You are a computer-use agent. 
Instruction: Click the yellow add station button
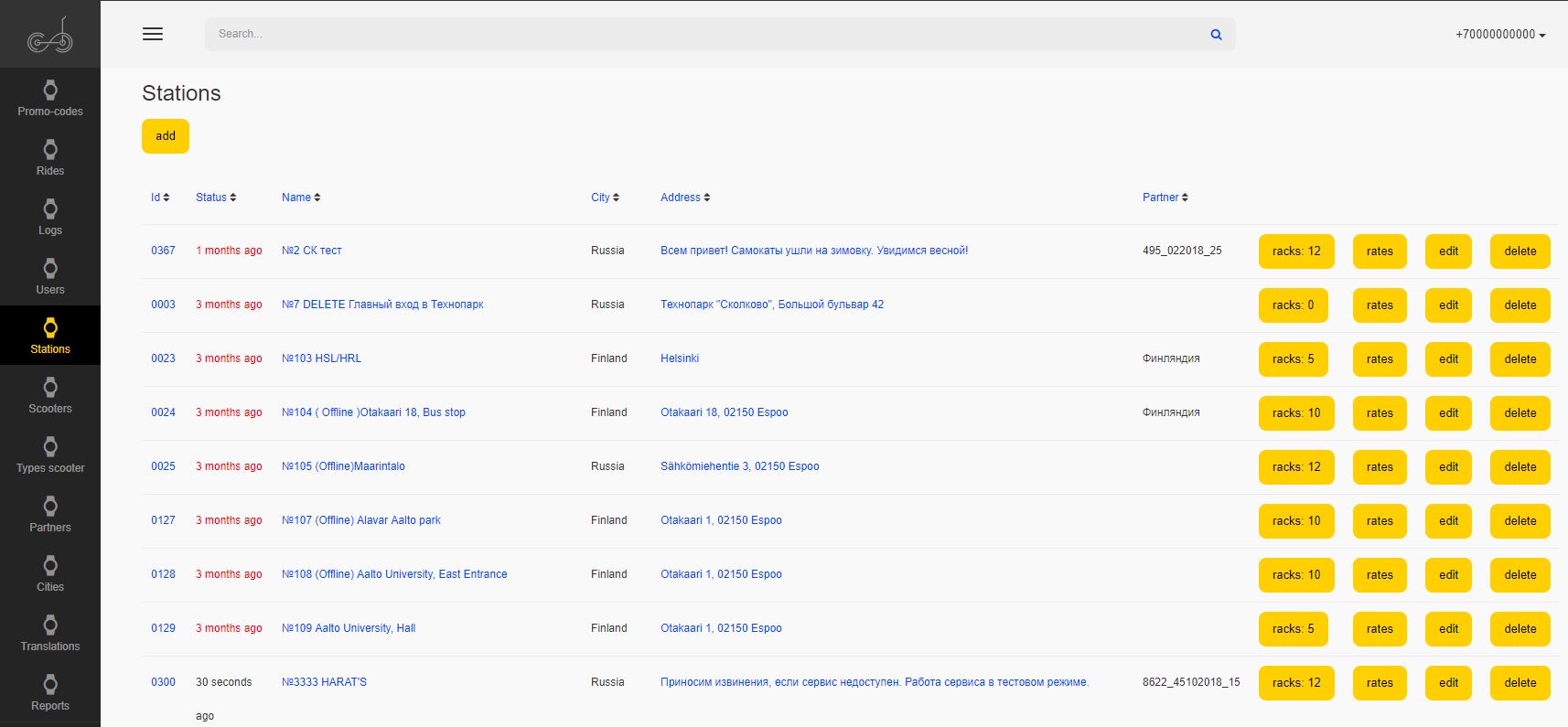coord(166,136)
